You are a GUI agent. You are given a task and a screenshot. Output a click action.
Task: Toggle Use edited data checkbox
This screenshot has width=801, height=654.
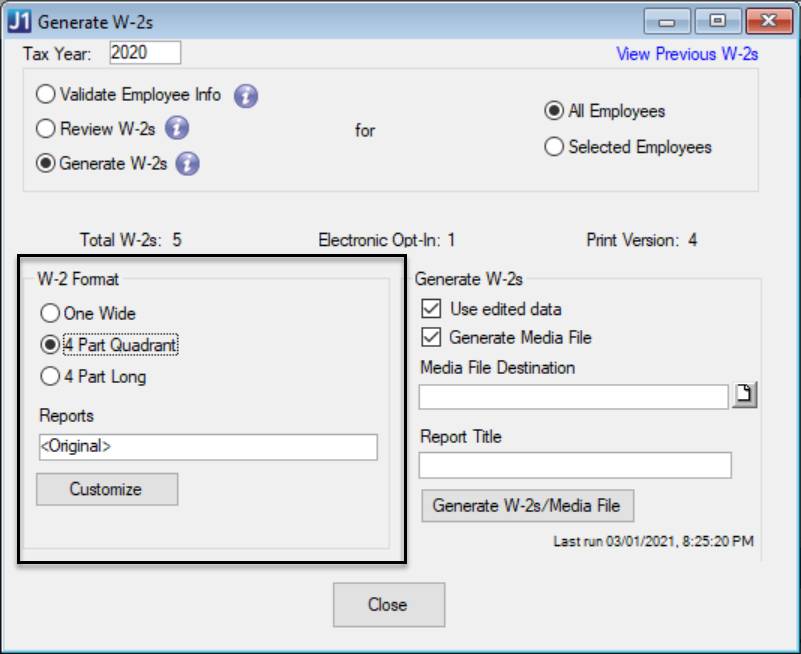[x=432, y=309]
